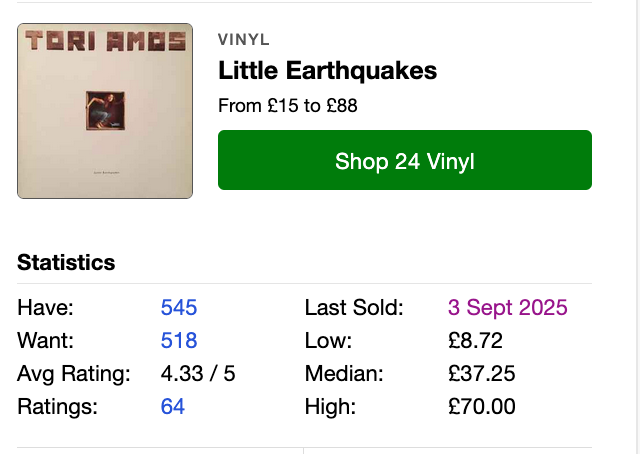Click the Have: label
Viewport: 640px width, 454px height.
[46, 307]
